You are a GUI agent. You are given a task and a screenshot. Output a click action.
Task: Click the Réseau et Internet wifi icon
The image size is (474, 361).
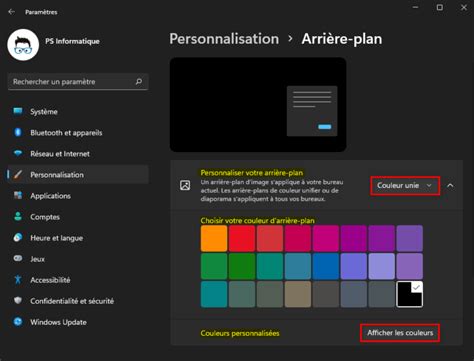click(x=18, y=153)
